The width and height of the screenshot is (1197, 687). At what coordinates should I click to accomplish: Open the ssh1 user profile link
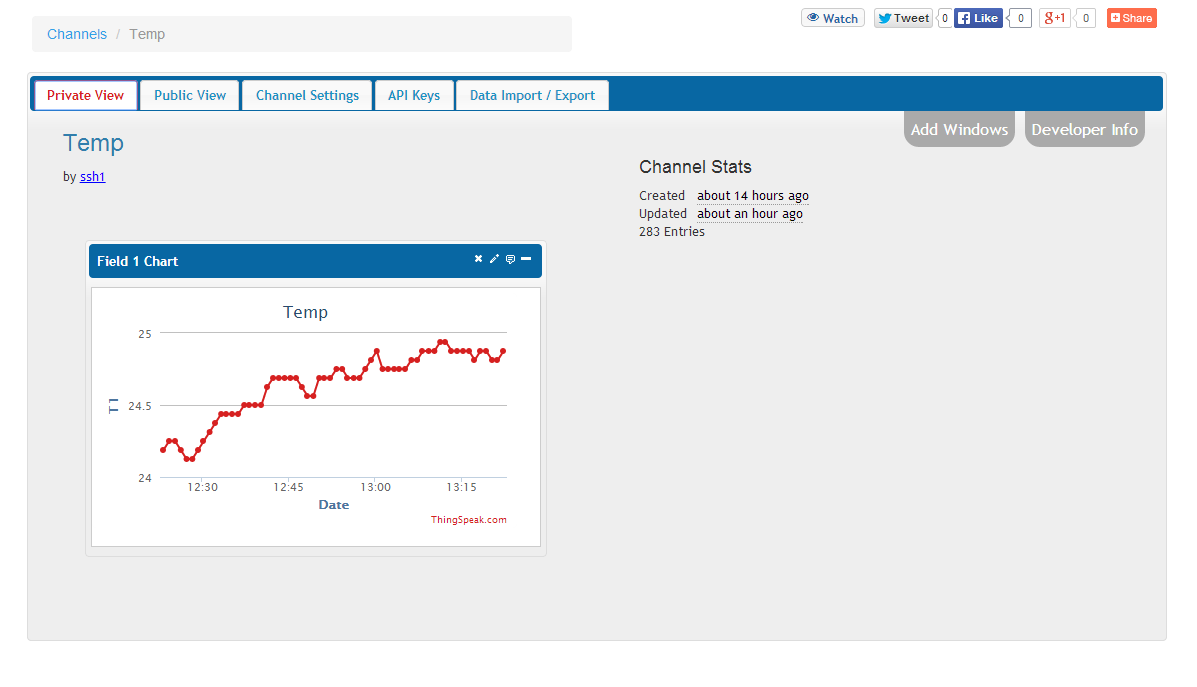pyautogui.click(x=92, y=176)
